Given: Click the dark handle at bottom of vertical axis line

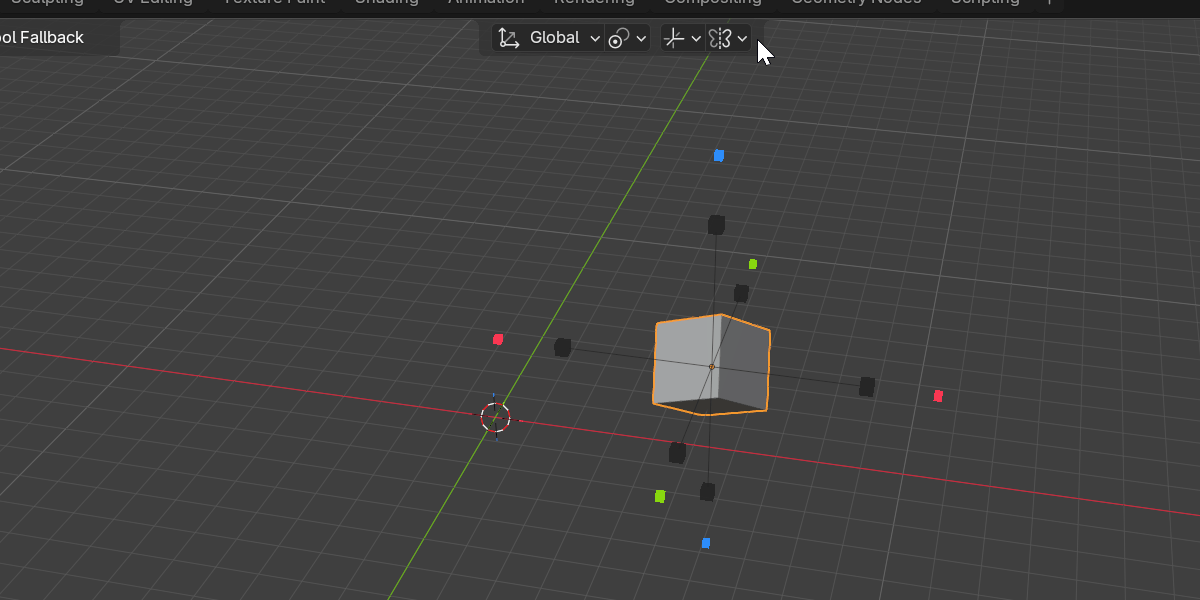Looking at the screenshot, I should click(707, 491).
